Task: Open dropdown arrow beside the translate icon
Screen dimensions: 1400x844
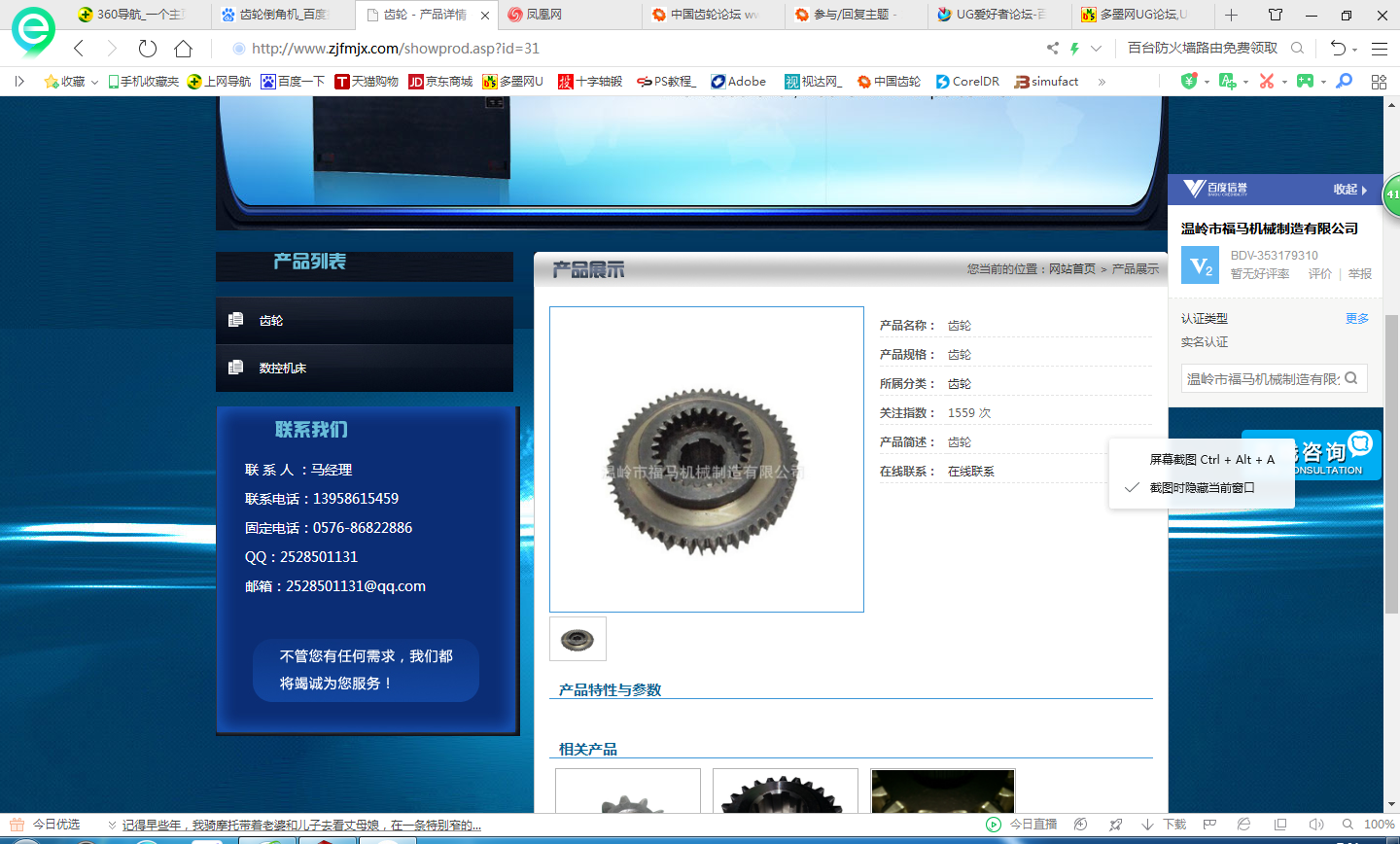Action: tap(1245, 83)
